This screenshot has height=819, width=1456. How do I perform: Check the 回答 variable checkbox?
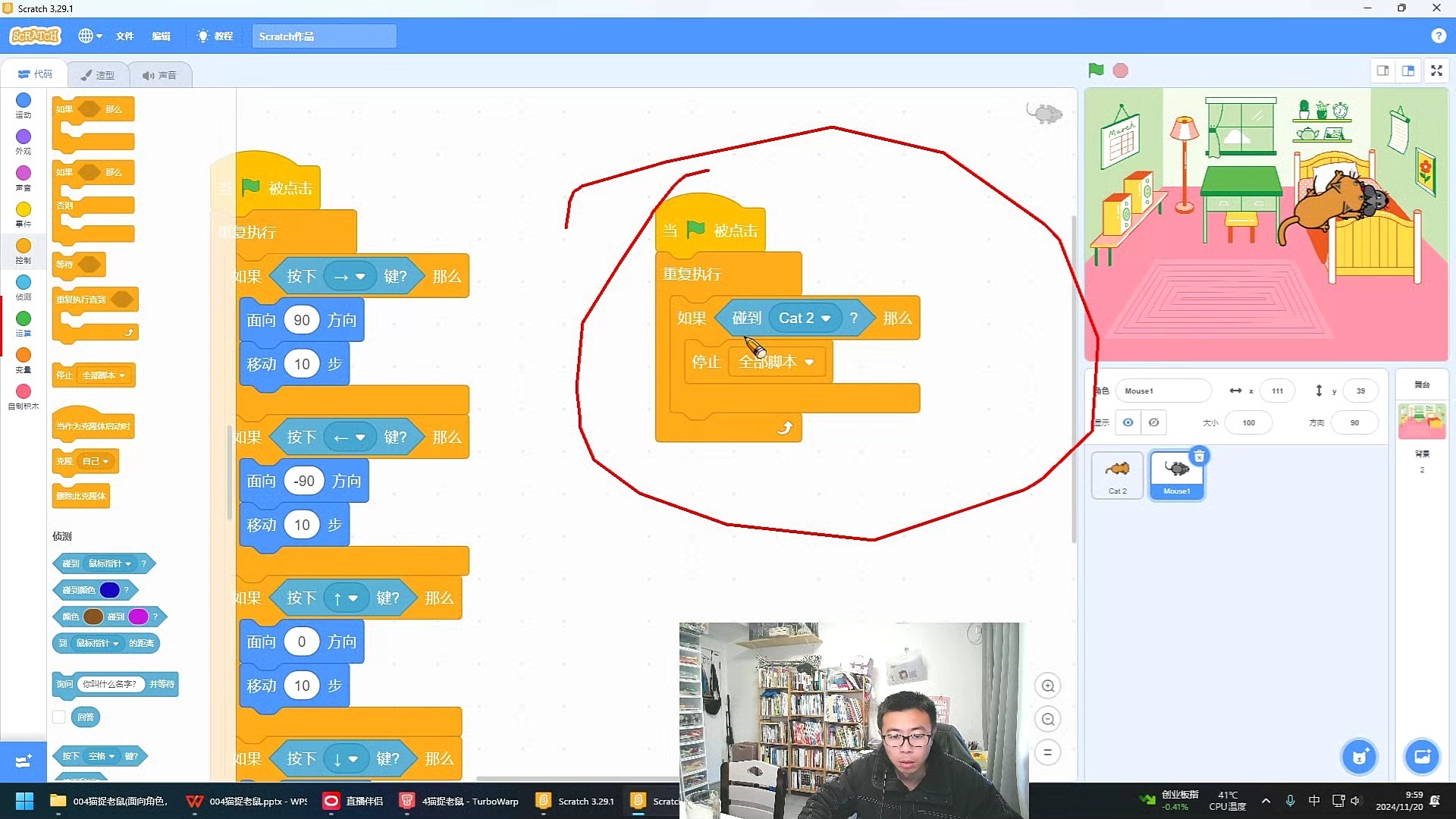(59, 717)
